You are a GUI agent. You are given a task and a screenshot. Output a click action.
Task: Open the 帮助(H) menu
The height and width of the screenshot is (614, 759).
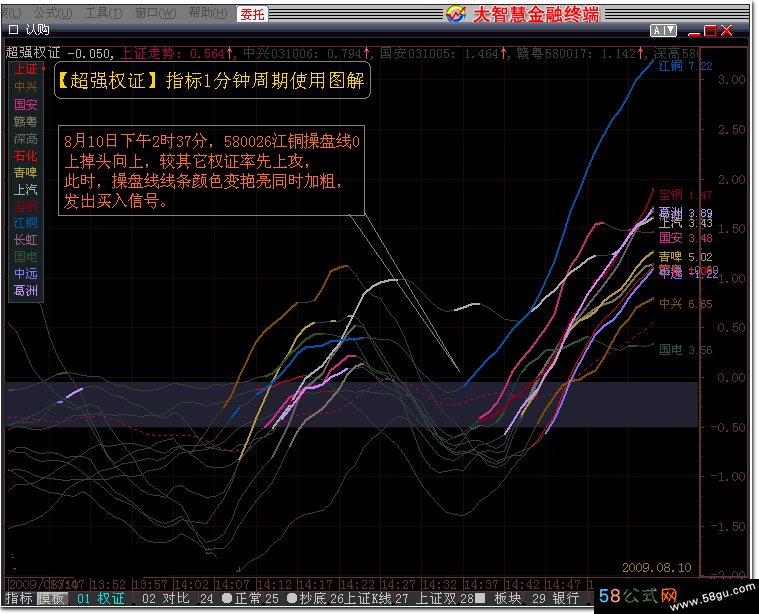click(208, 13)
